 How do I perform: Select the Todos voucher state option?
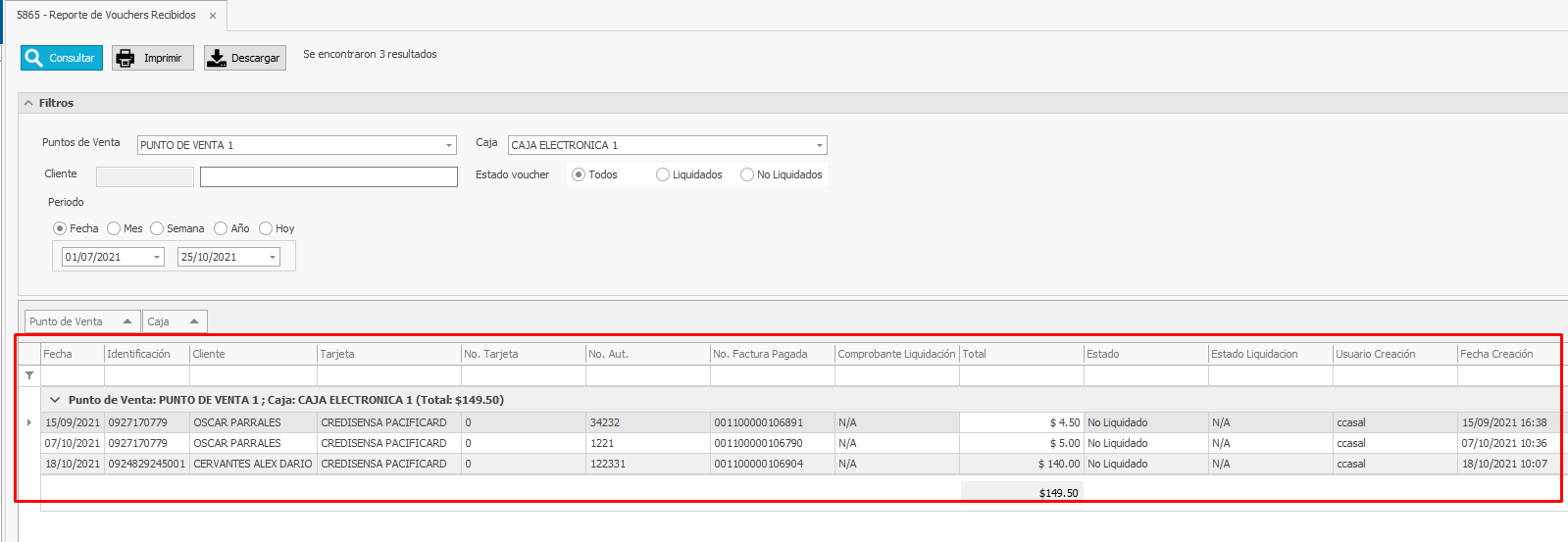579,174
